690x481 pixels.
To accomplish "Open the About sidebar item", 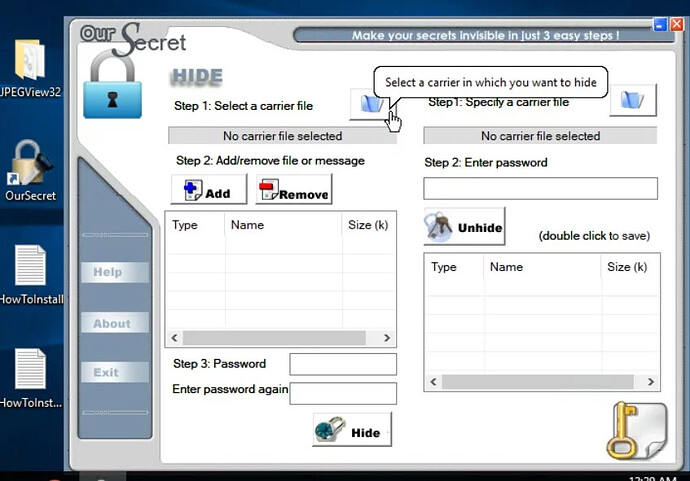I will coord(113,323).
